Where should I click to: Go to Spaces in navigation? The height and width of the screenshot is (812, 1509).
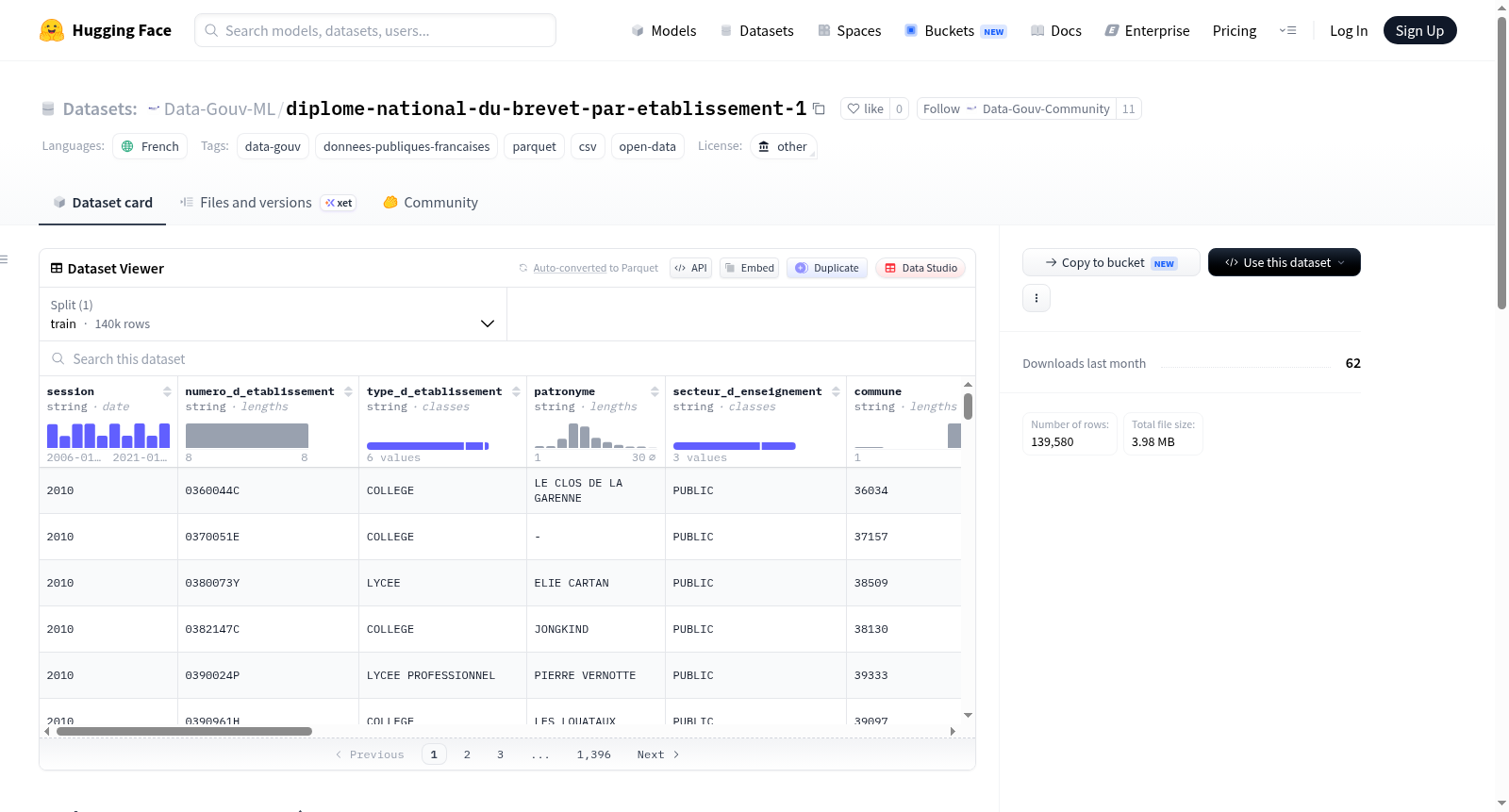pyautogui.click(x=850, y=30)
